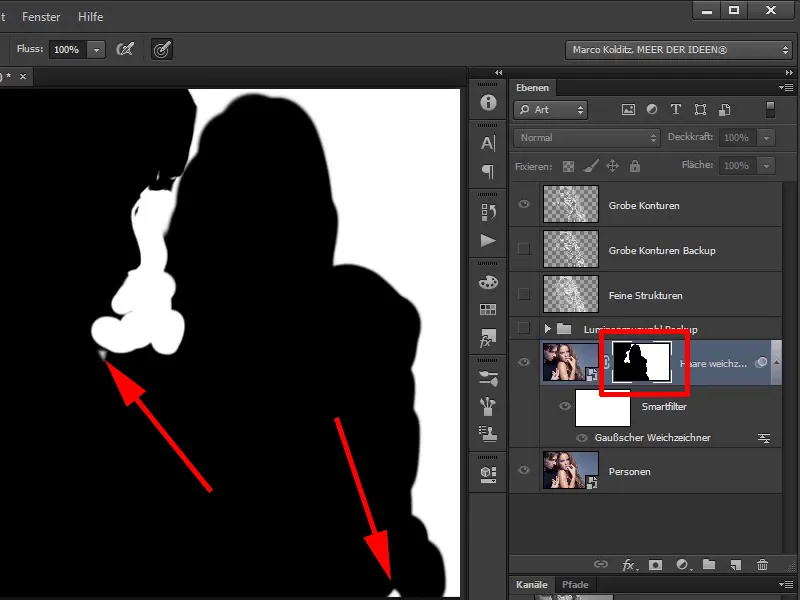Lock layer position move icon
The height and width of the screenshot is (600, 800).
click(612, 166)
